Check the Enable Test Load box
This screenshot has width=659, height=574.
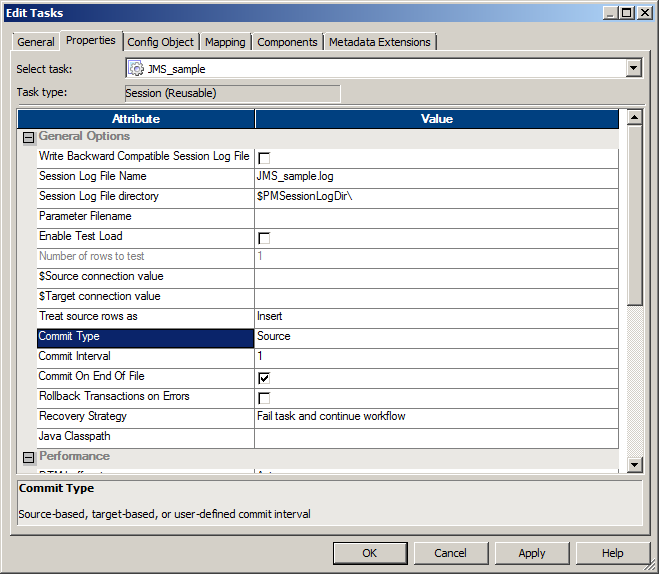pos(264,238)
